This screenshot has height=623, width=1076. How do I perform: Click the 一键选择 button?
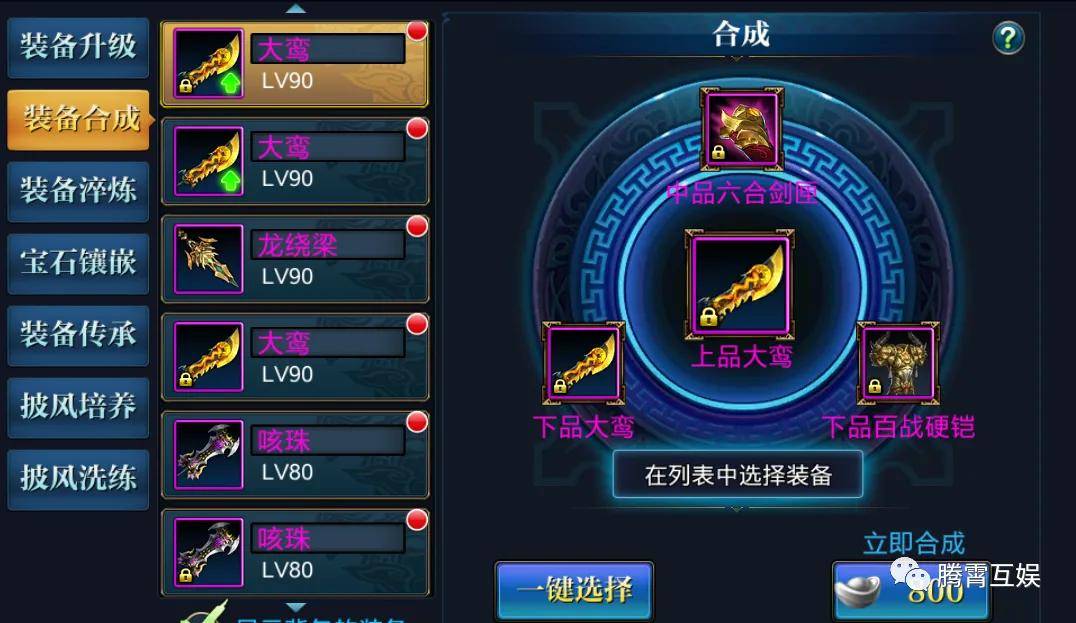pos(574,590)
